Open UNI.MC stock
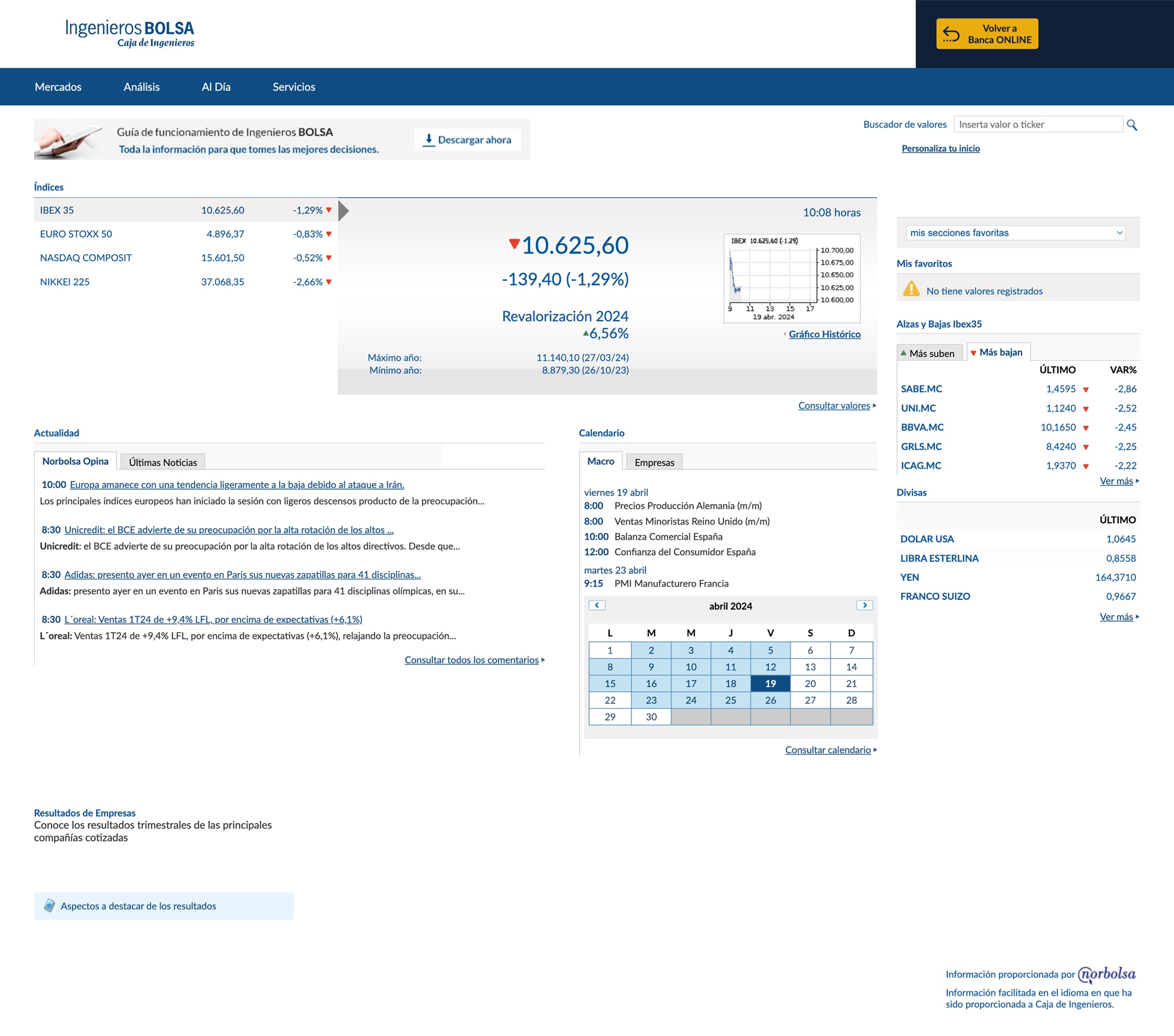The image size is (1174, 1036). [918, 408]
